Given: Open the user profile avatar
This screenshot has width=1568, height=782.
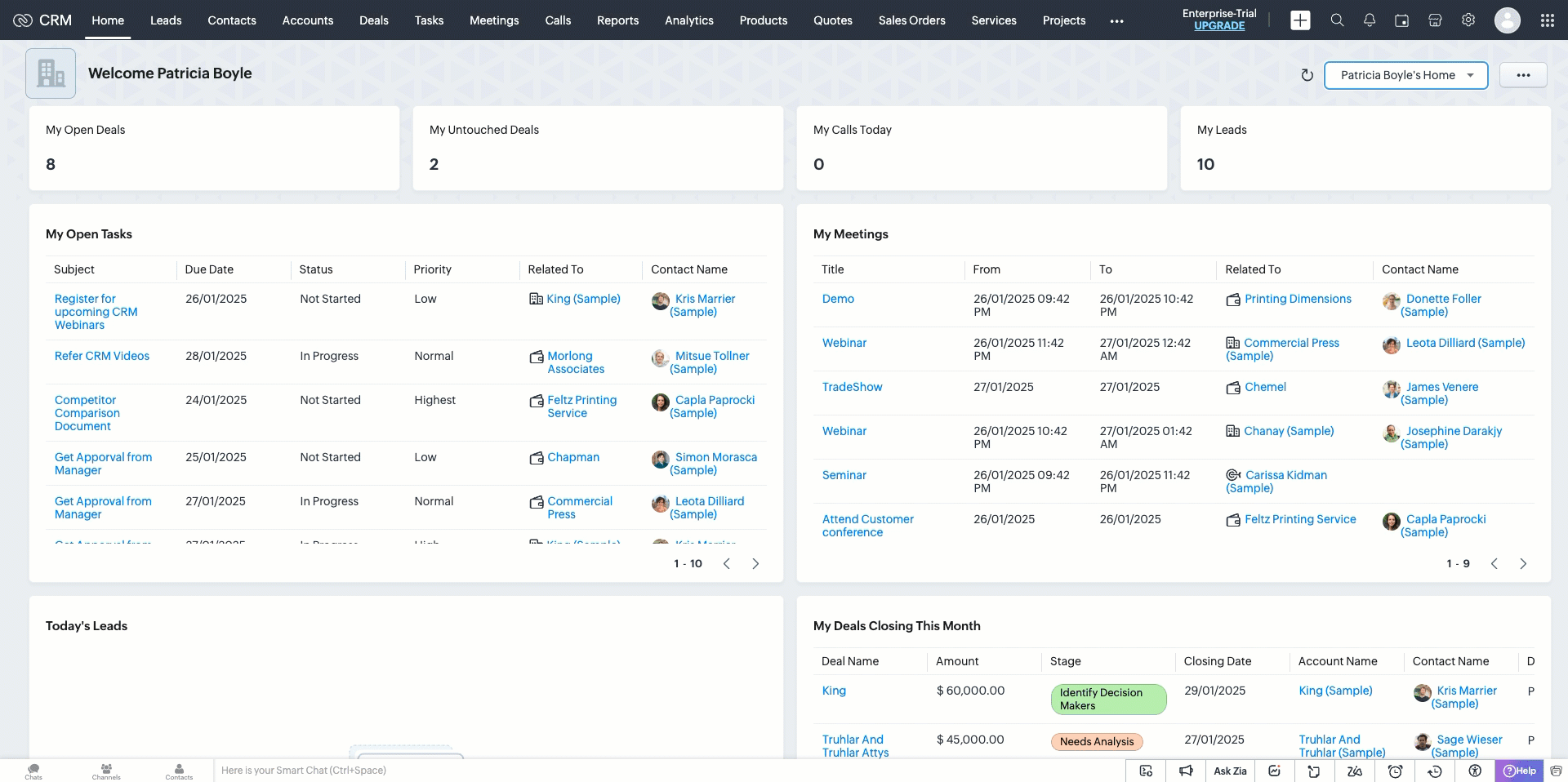Looking at the screenshot, I should pos(1507,20).
